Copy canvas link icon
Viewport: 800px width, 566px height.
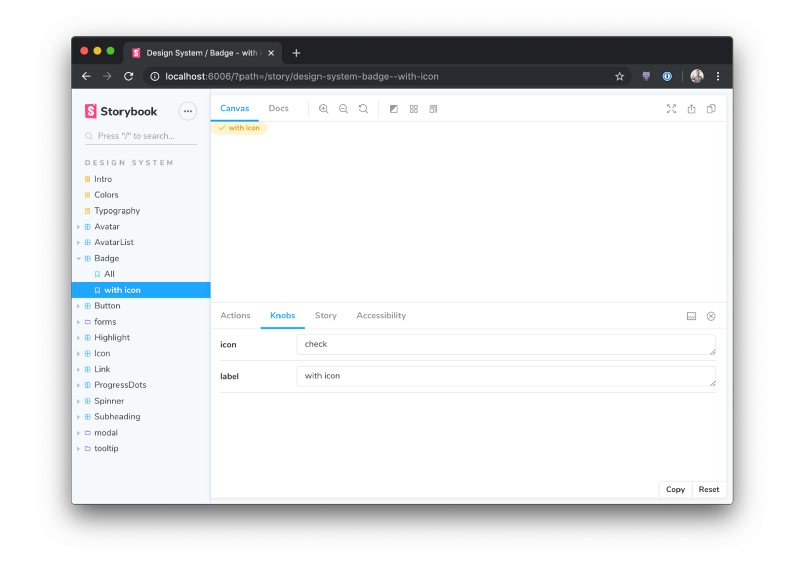pyautogui.click(x=711, y=109)
